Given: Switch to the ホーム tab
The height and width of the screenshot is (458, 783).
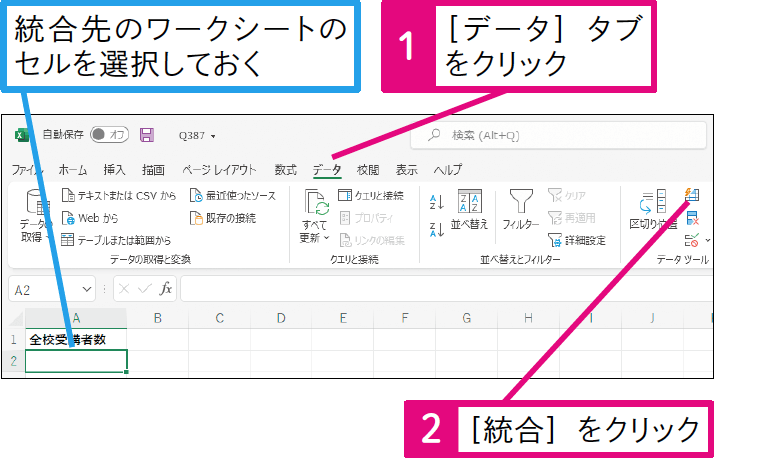Looking at the screenshot, I should click(x=73, y=170).
